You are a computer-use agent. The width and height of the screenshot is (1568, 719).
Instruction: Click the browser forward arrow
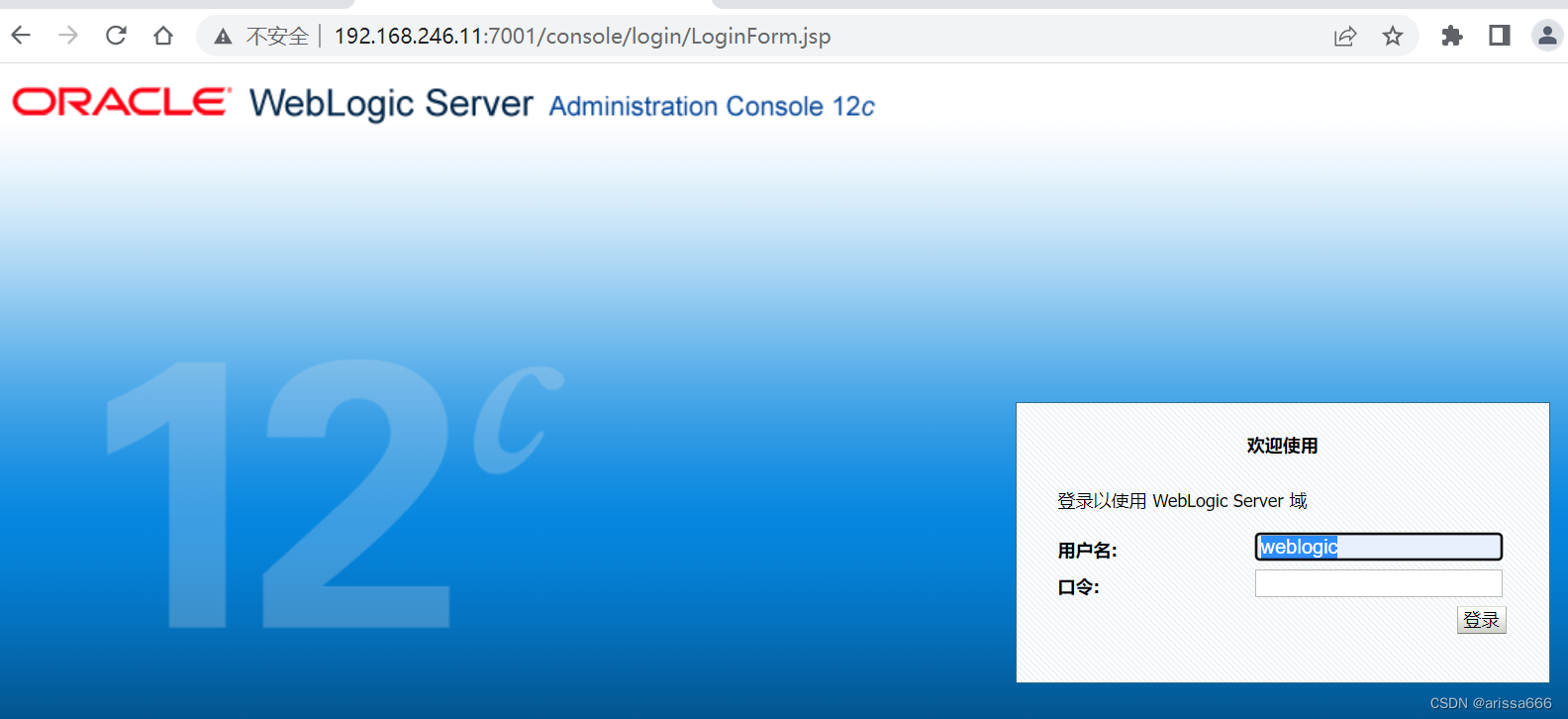68,36
